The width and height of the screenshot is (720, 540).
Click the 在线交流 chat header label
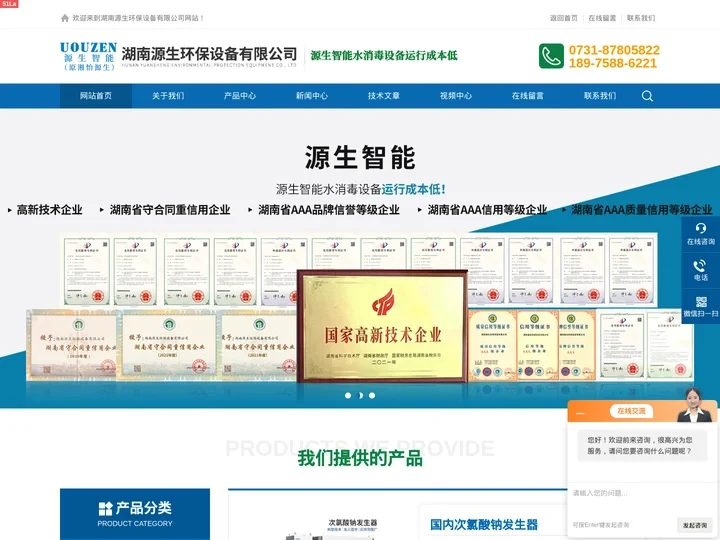point(631,411)
